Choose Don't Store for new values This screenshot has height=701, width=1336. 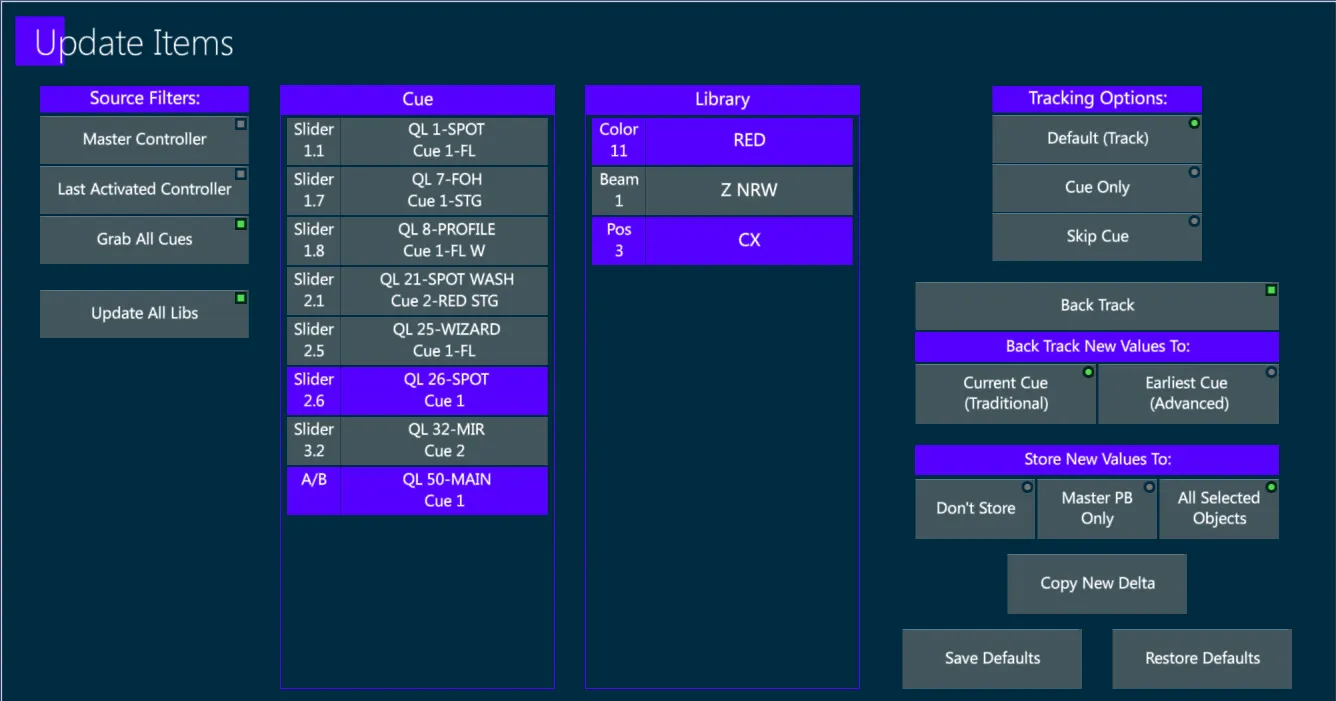(975, 508)
